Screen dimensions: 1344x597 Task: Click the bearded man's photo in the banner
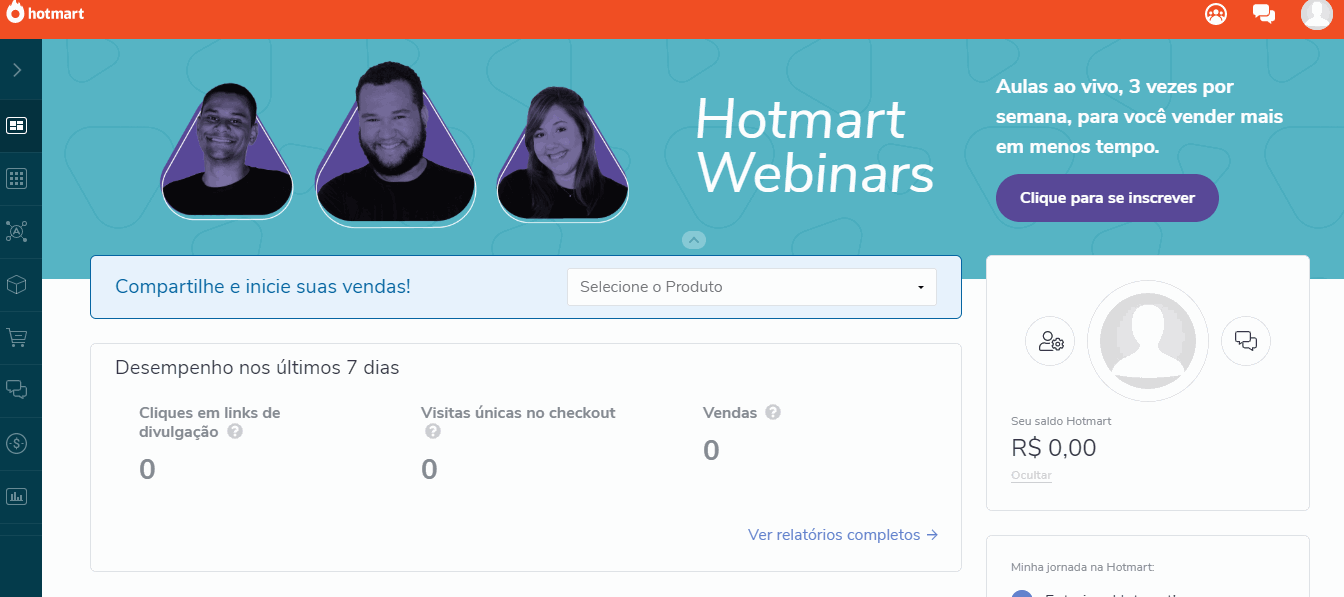(x=396, y=143)
